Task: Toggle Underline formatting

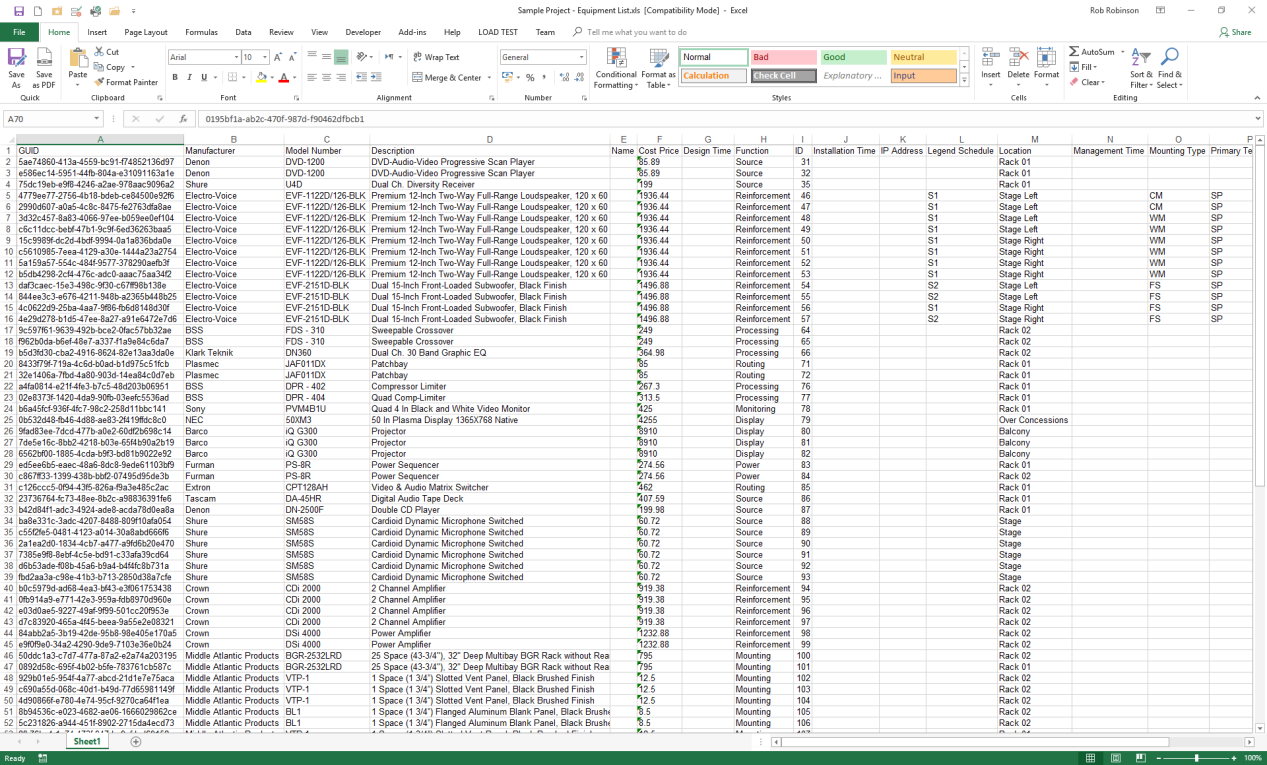Action: point(204,77)
